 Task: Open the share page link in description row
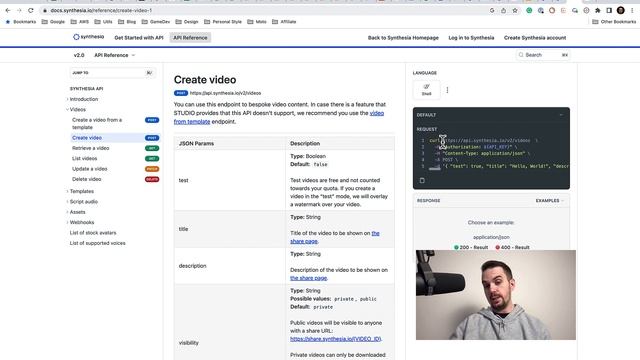tap(309, 278)
